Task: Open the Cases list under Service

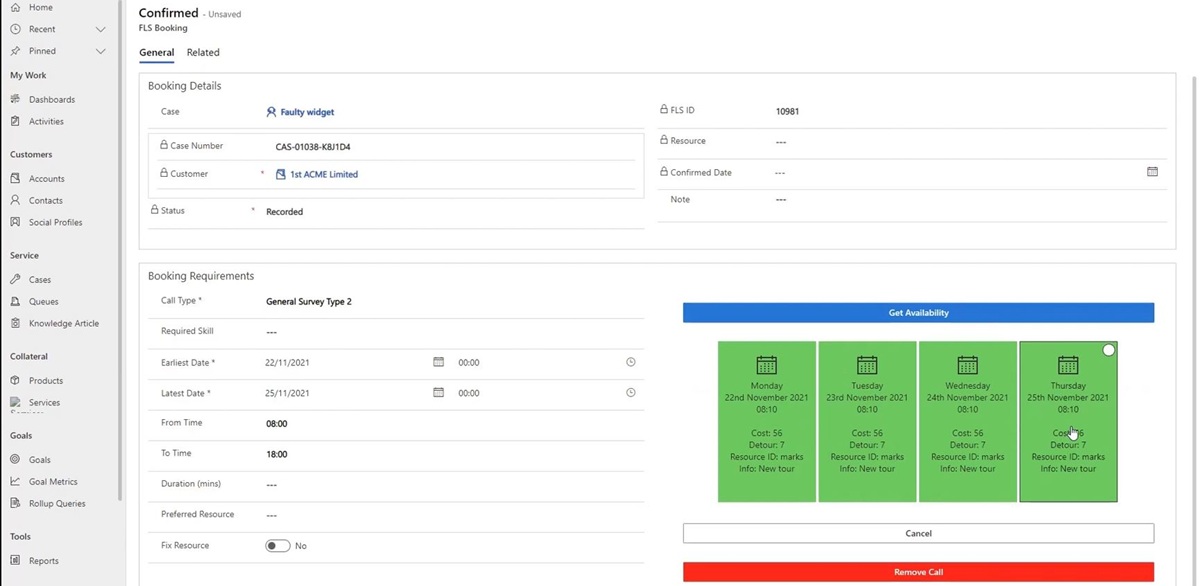Action: coord(42,279)
